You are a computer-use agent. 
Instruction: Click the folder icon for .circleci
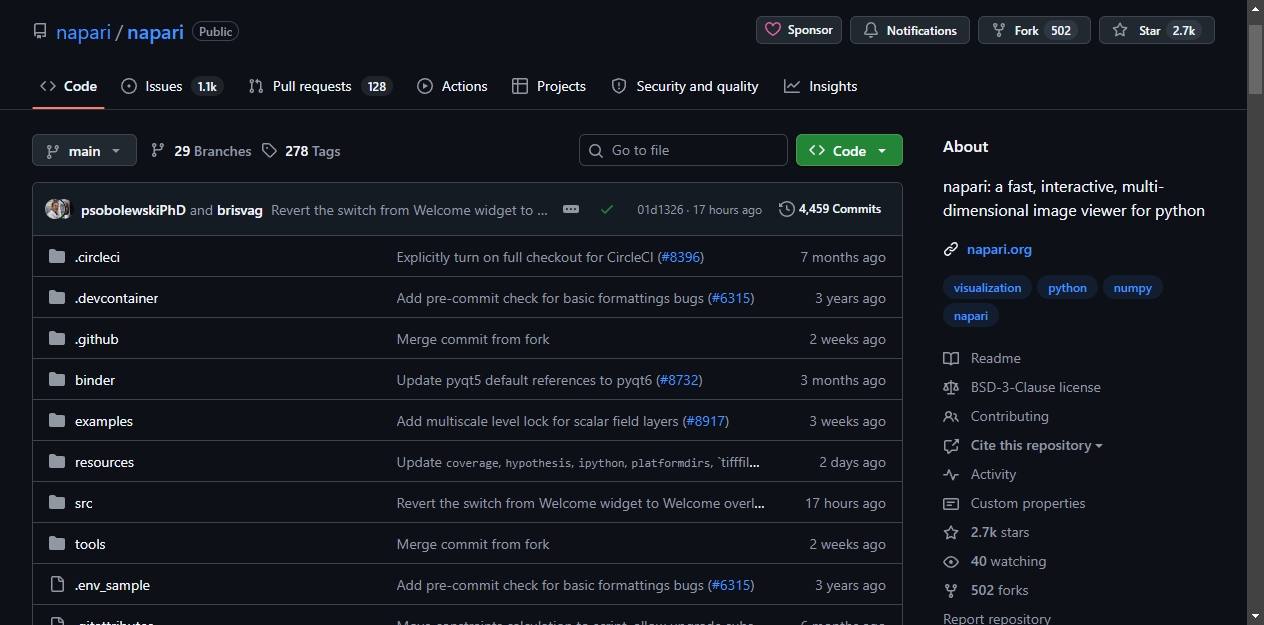pyautogui.click(x=57, y=257)
